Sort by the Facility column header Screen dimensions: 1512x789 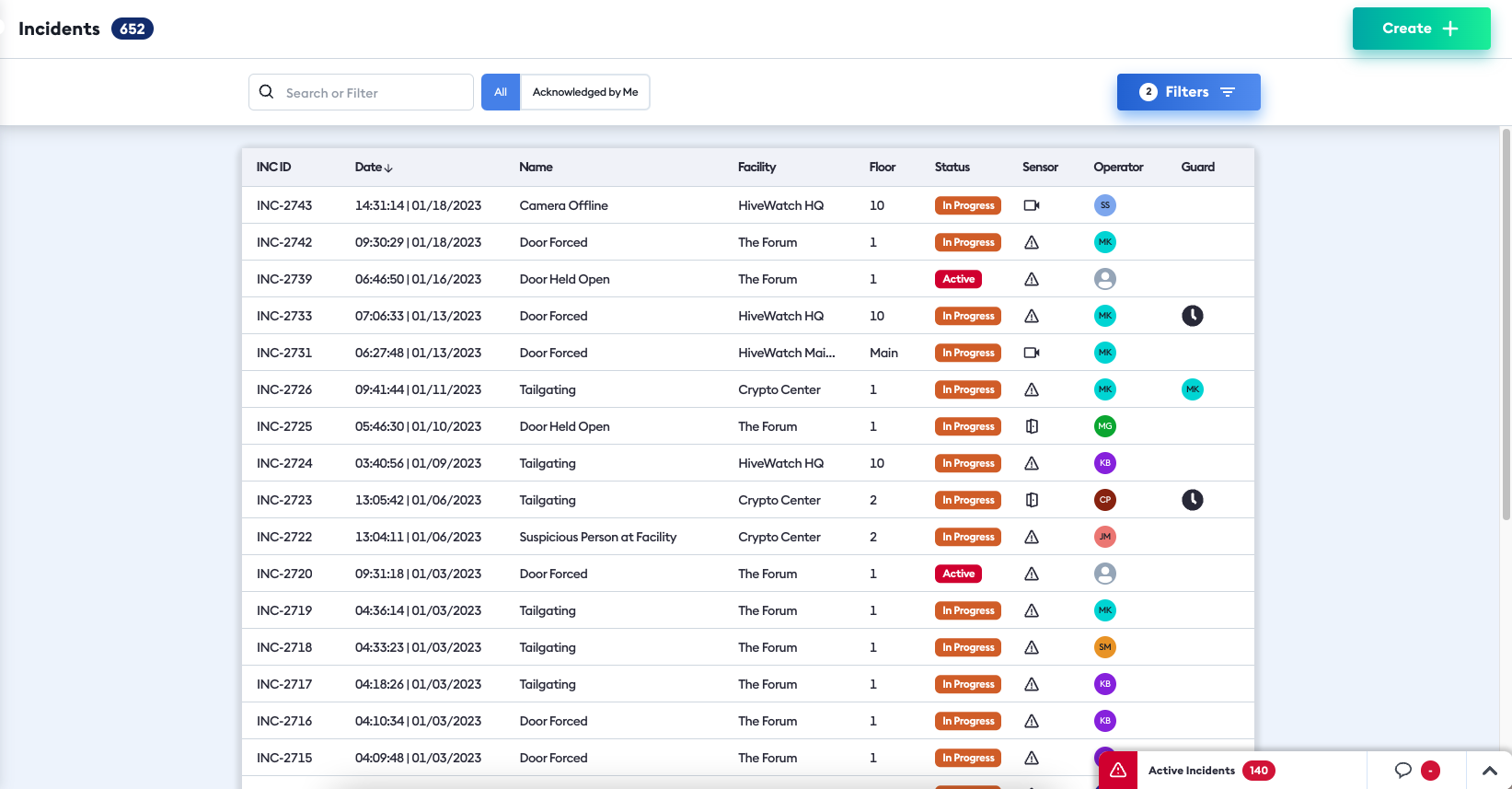756,167
